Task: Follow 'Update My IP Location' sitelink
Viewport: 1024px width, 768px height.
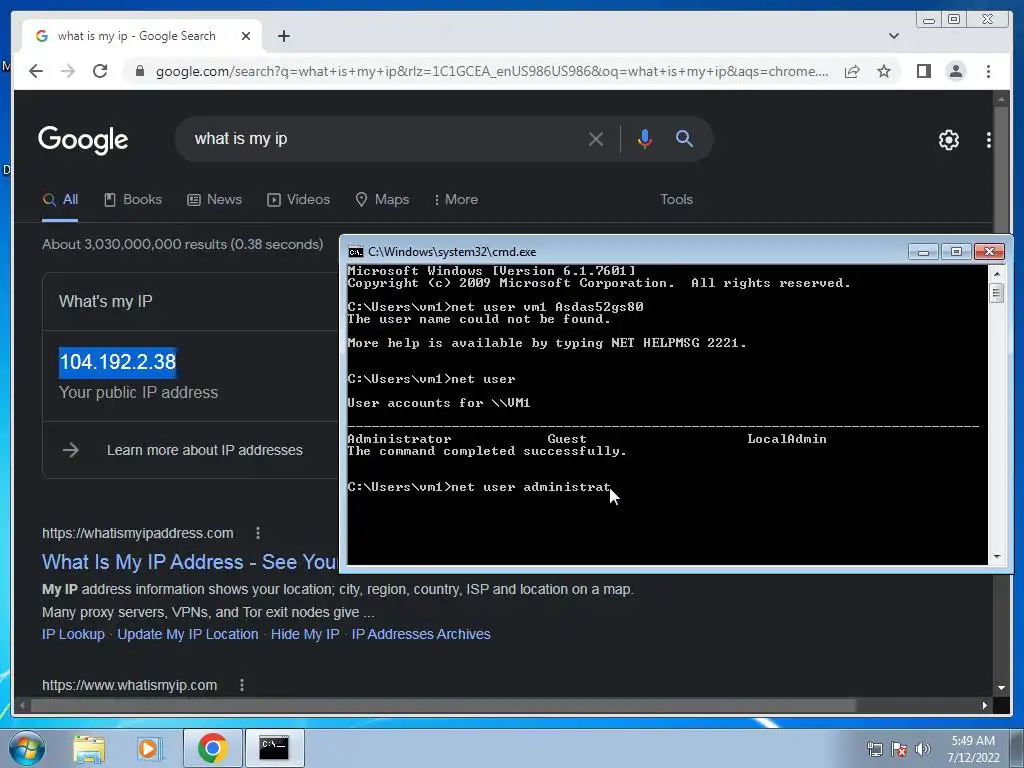Action: (x=187, y=634)
